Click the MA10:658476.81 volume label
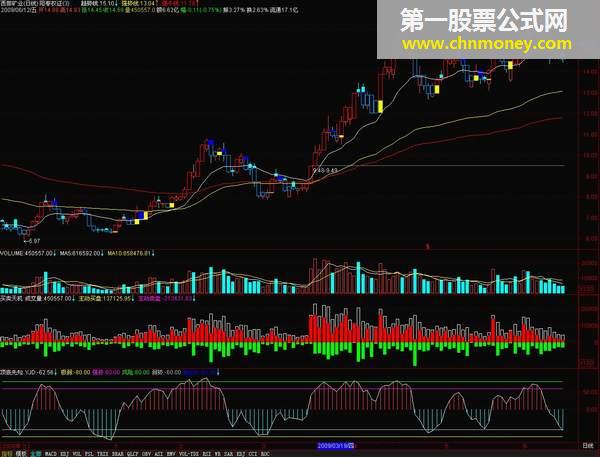This screenshot has height=457, width=600. click(x=129, y=253)
